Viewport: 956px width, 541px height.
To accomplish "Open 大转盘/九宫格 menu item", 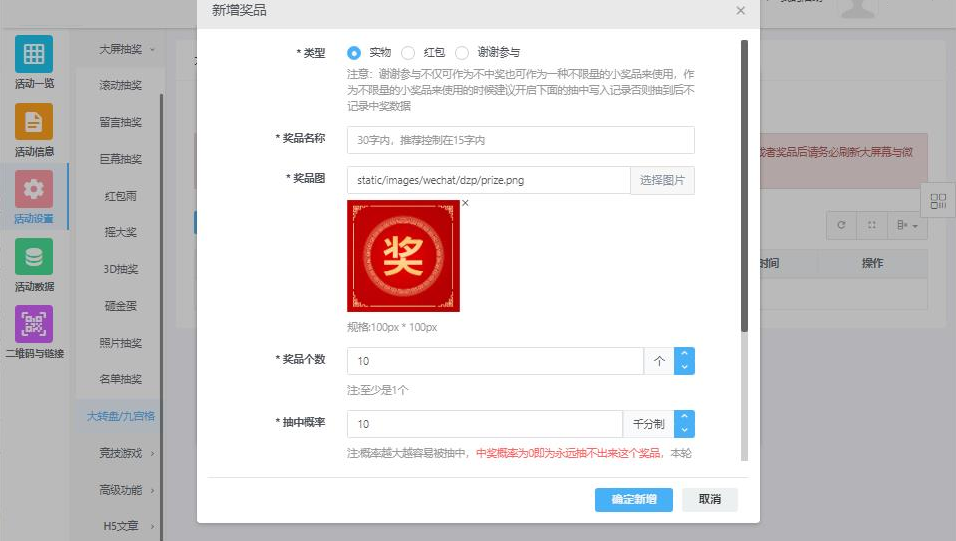I will pos(120,416).
